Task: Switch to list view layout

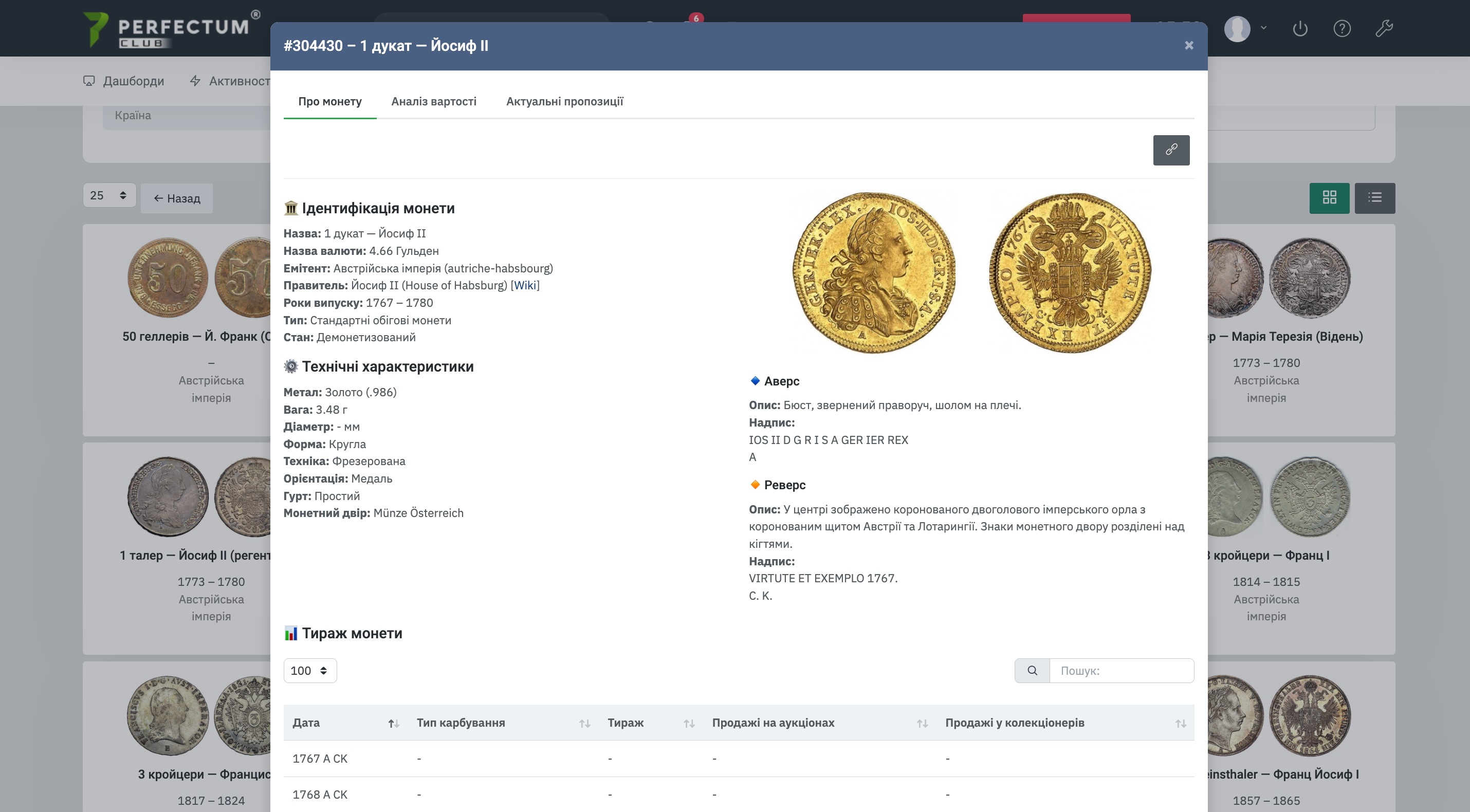Action: tap(1375, 197)
